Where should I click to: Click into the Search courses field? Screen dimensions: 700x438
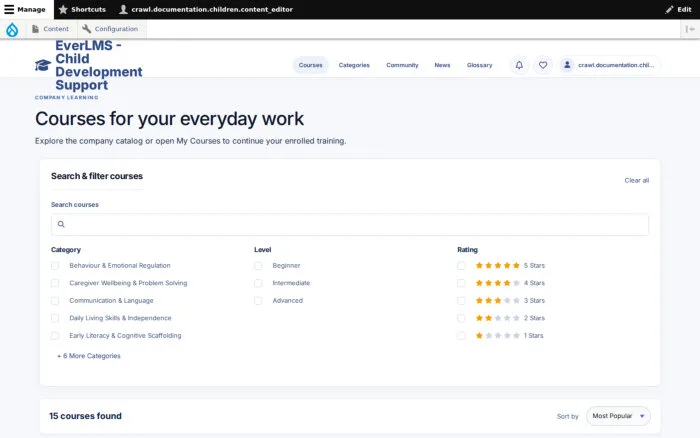tap(350, 225)
